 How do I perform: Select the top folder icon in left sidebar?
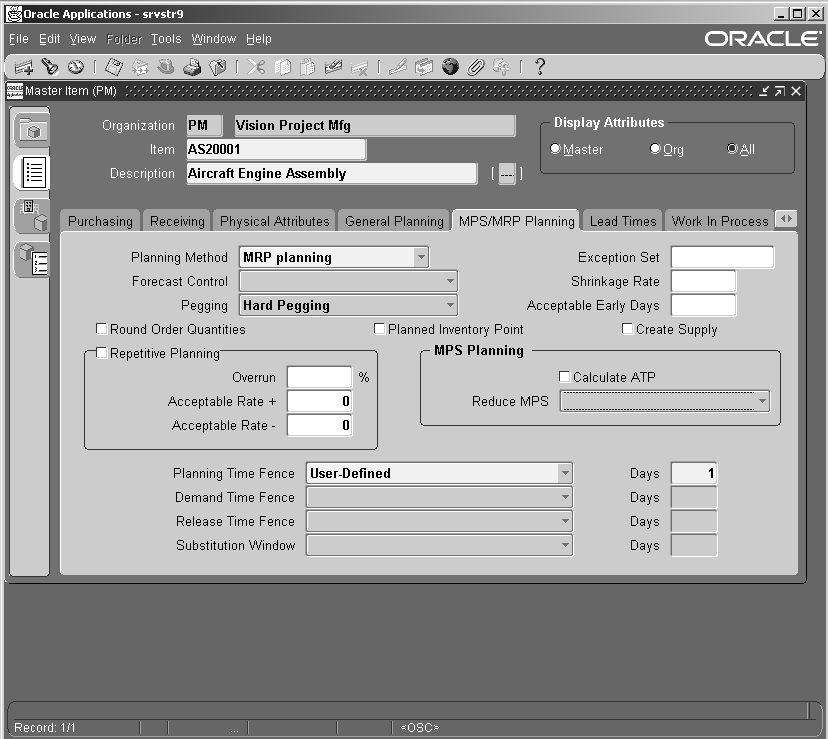tap(32, 129)
